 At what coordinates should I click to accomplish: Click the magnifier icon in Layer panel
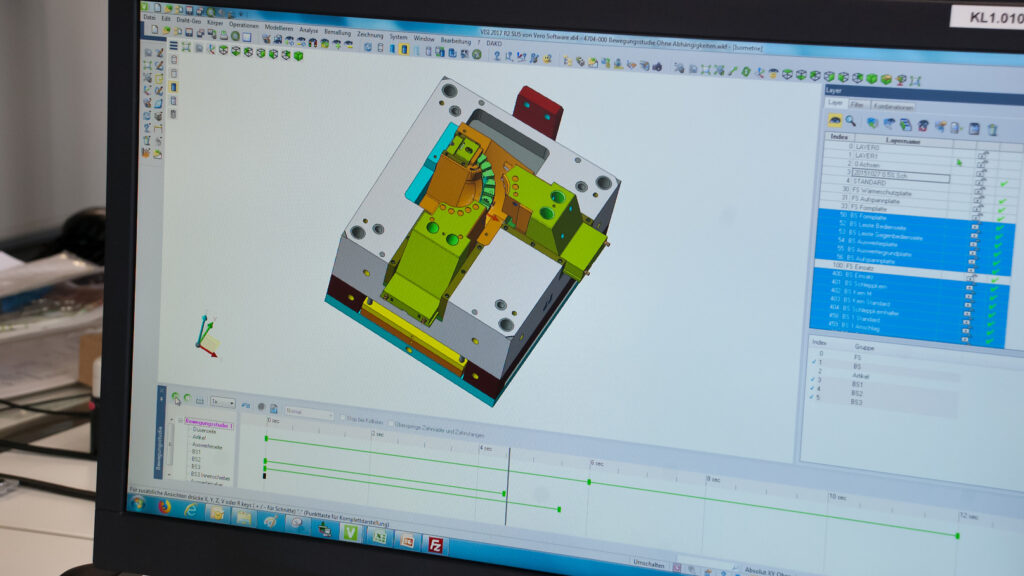pos(850,121)
